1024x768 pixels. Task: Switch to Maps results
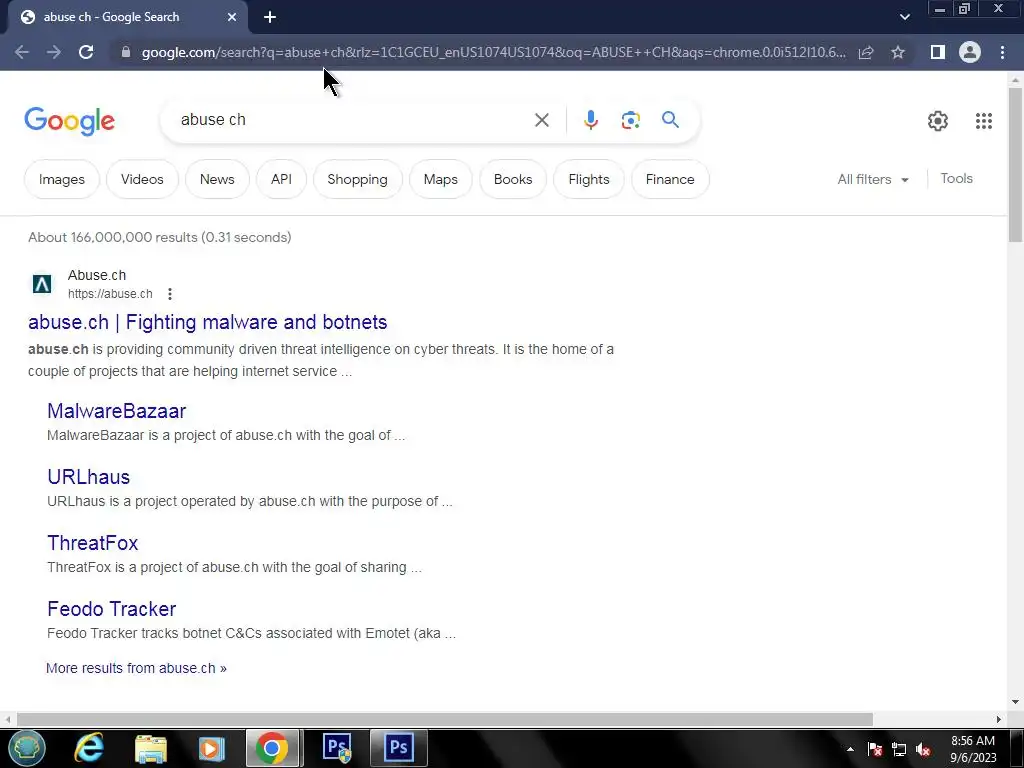click(x=440, y=180)
